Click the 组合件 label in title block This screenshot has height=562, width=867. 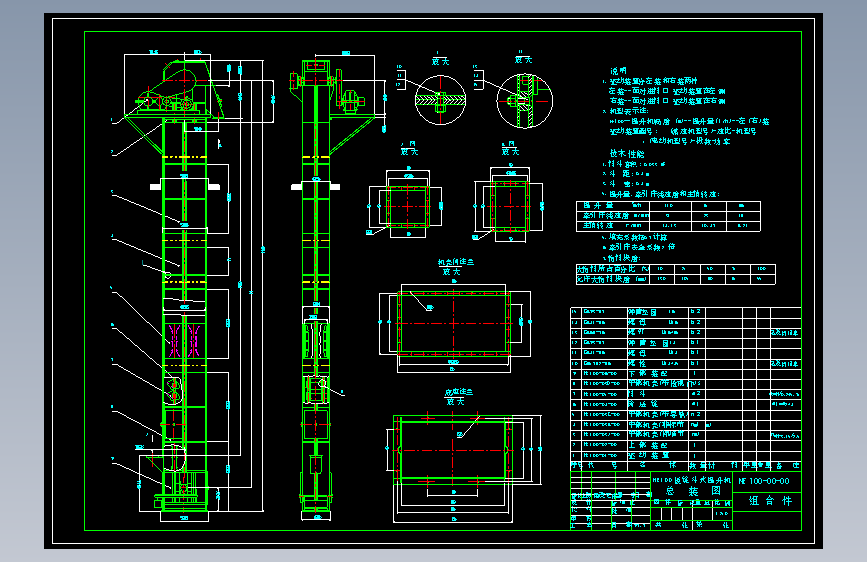click(770, 501)
